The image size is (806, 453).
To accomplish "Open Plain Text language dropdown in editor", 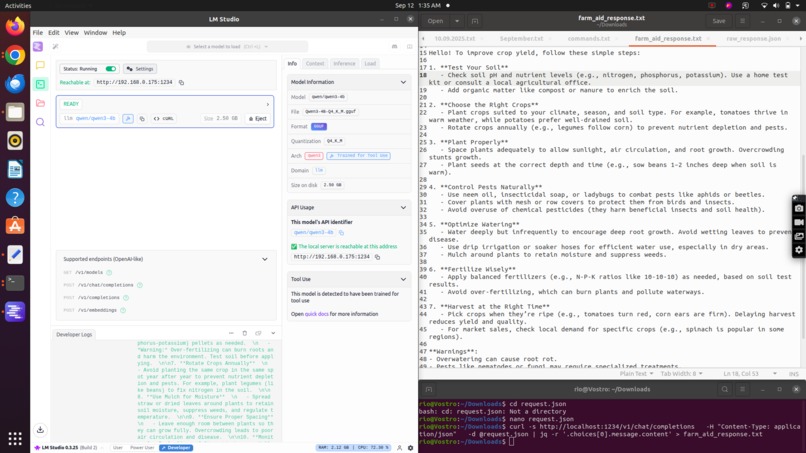I will [x=636, y=373].
